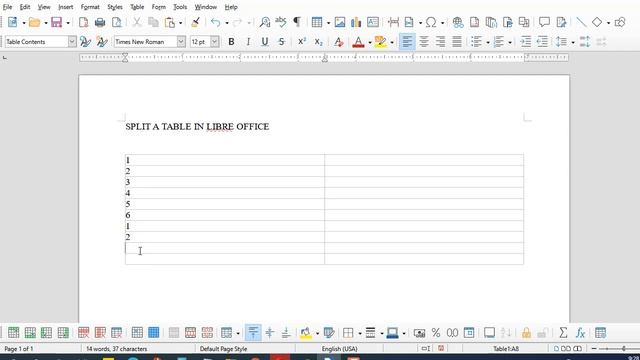Click the Insert Comment icon
Screen dimensions: 640x360
point(544,22)
